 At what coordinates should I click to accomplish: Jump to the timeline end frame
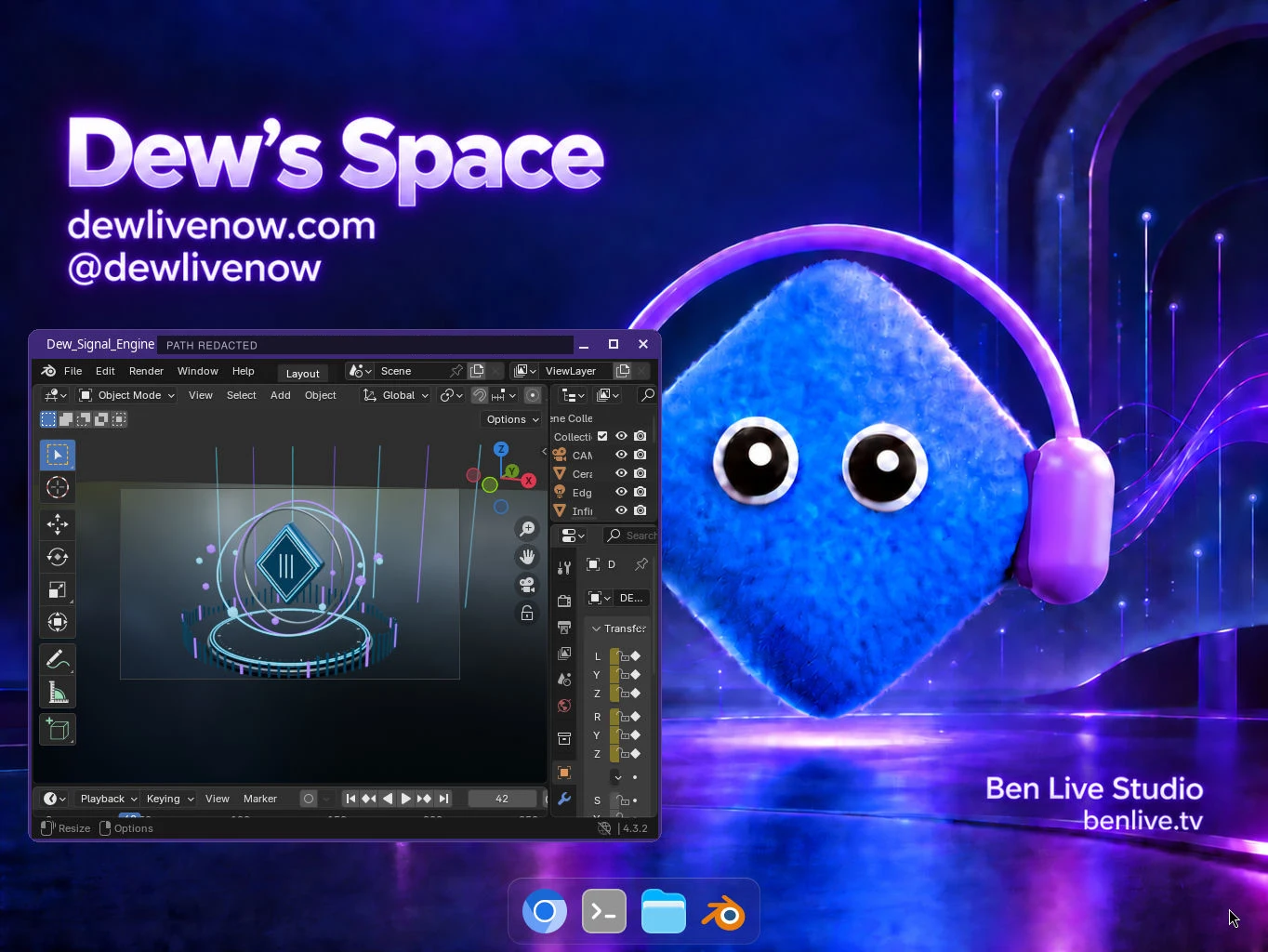pos(443,799)
